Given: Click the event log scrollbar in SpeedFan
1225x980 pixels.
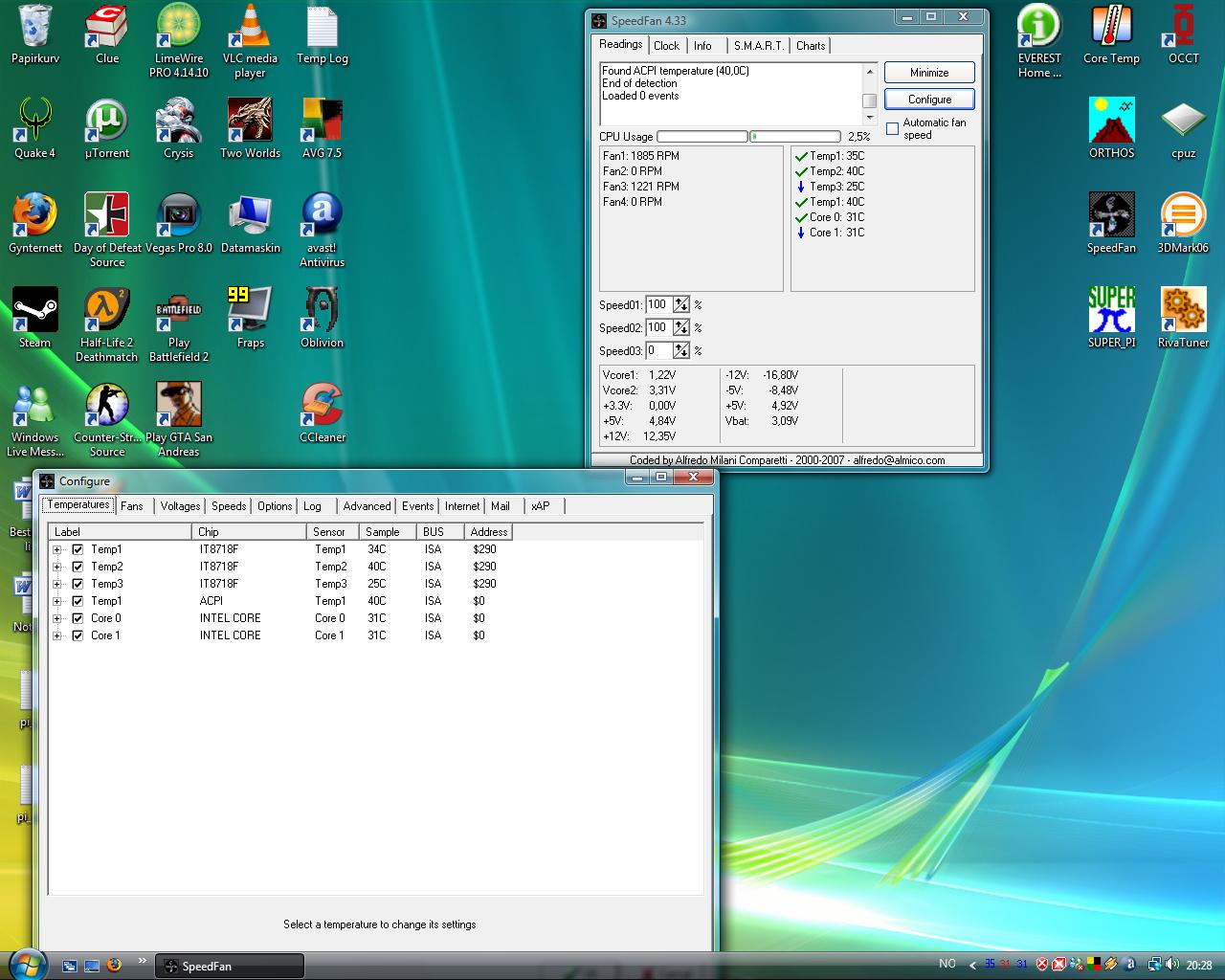Looking at the screenshot, I should pyautogui.click(x=869, y=94).
